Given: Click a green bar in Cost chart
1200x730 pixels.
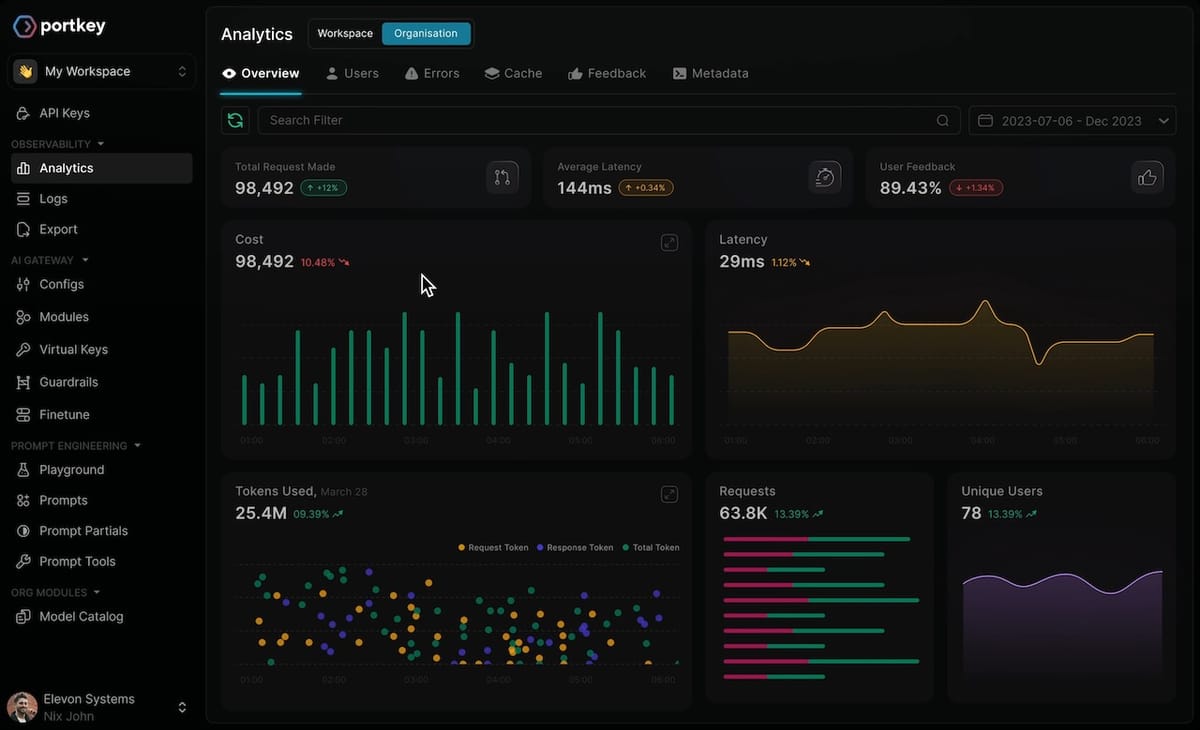Looking at the screenshot, I should click(405, 370).
